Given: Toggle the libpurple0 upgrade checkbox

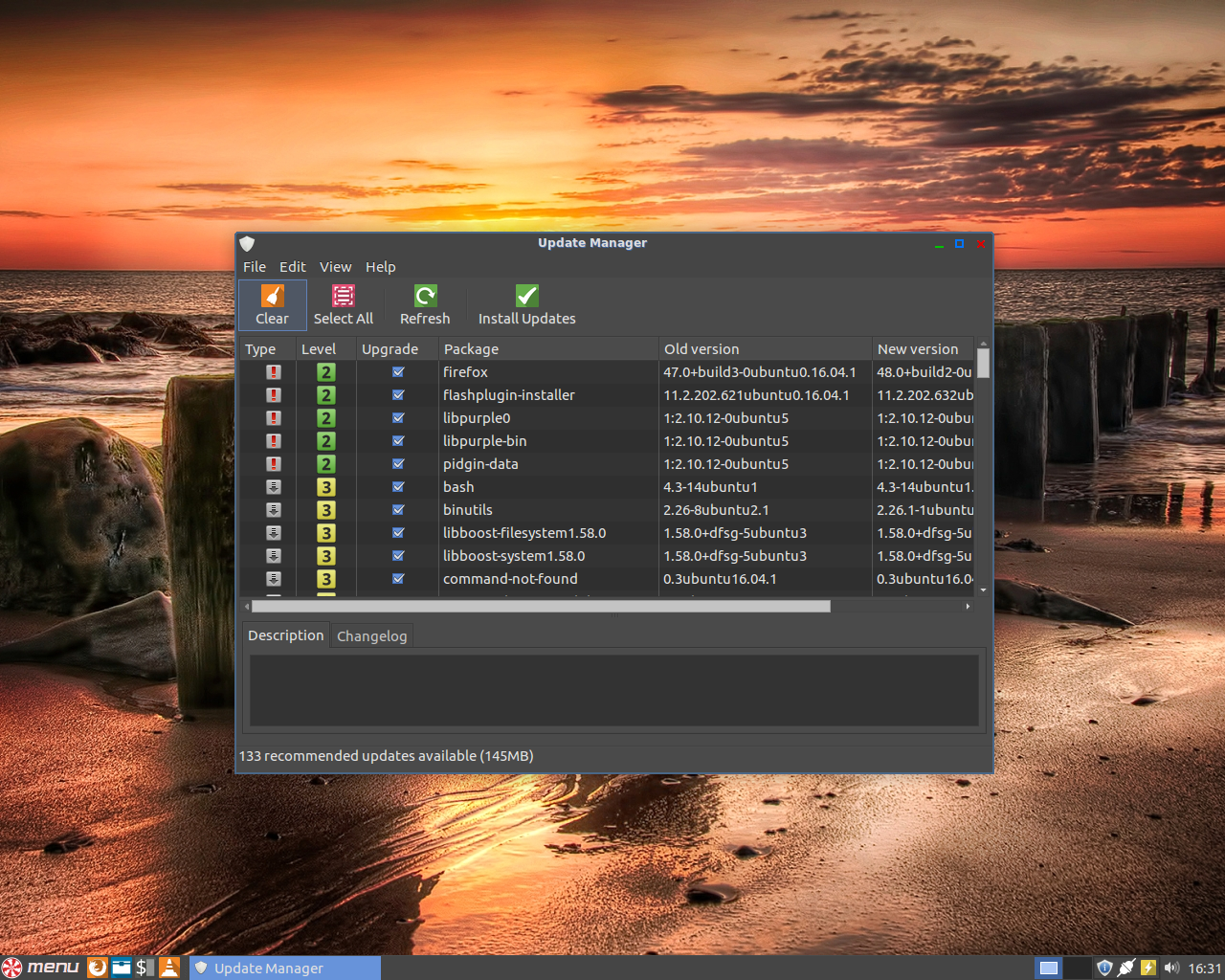Looking at the screenshot, I should point(398,418).
